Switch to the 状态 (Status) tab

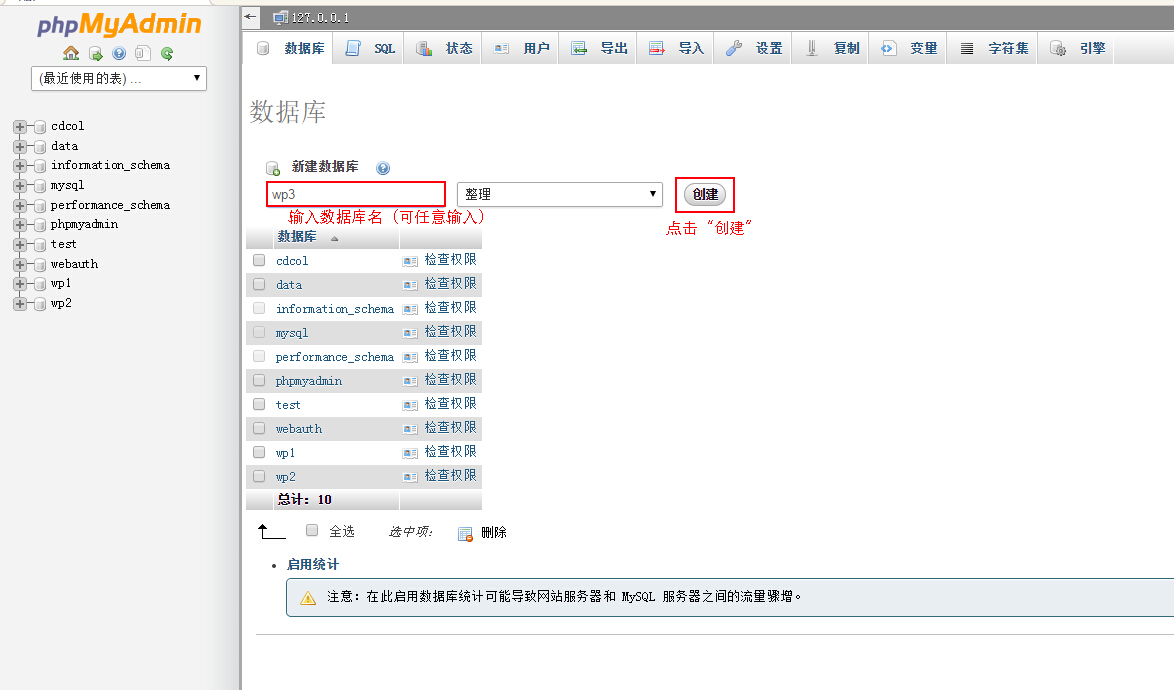[442, 47]
